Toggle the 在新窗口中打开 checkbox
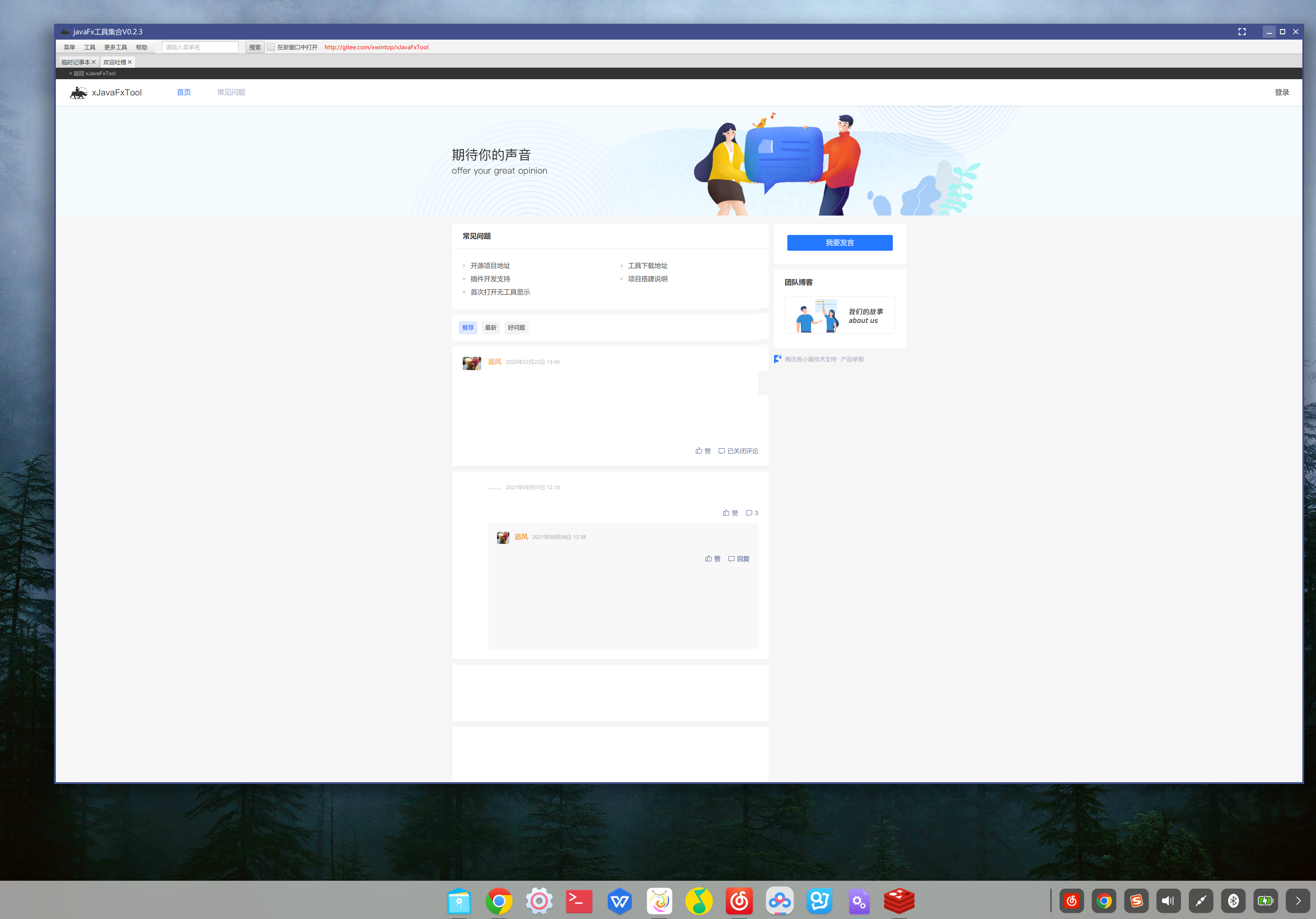The width and height of the screenshot is (1316, 919). (271, 47)
